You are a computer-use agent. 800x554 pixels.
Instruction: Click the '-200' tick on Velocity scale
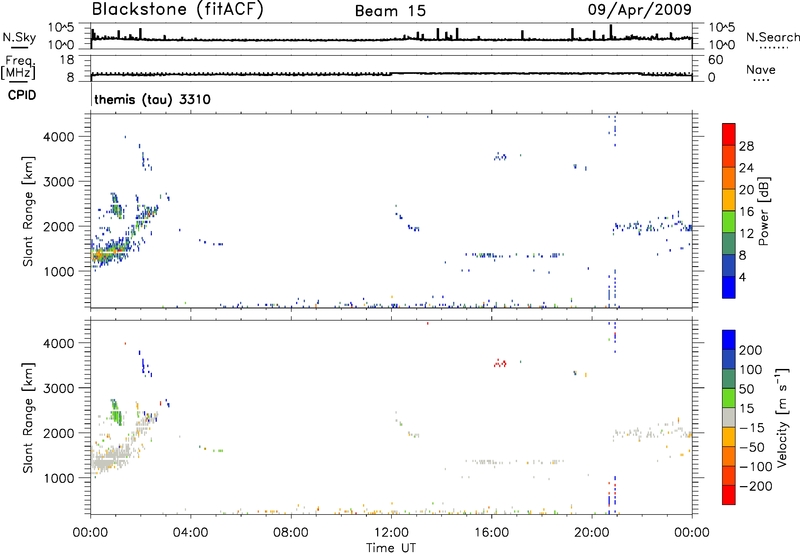coord(755,486)
